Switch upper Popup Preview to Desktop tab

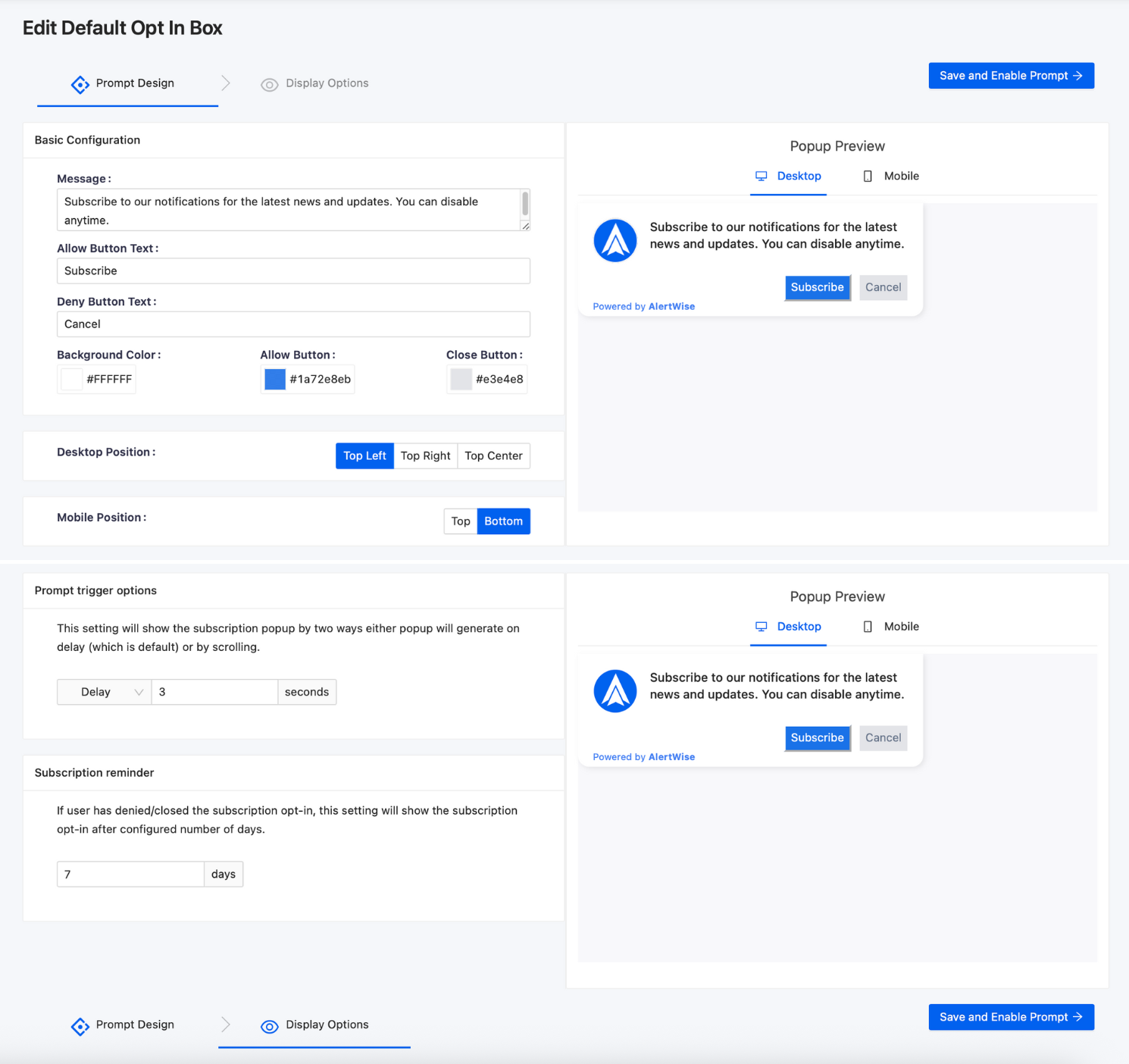(788, 176)
